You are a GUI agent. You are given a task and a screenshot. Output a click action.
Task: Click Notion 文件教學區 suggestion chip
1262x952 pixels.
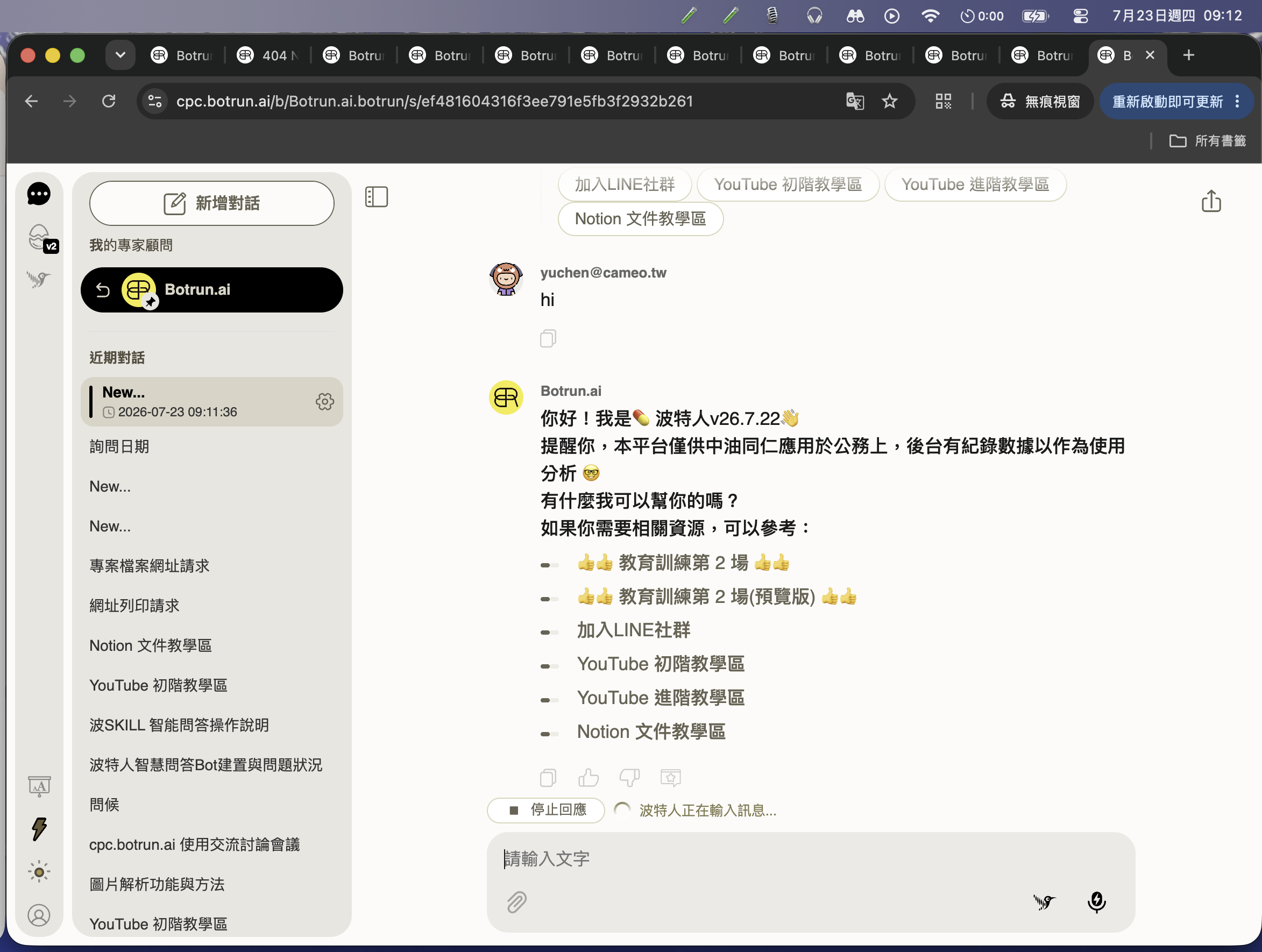pyautogui.click(x=640, y=218)
